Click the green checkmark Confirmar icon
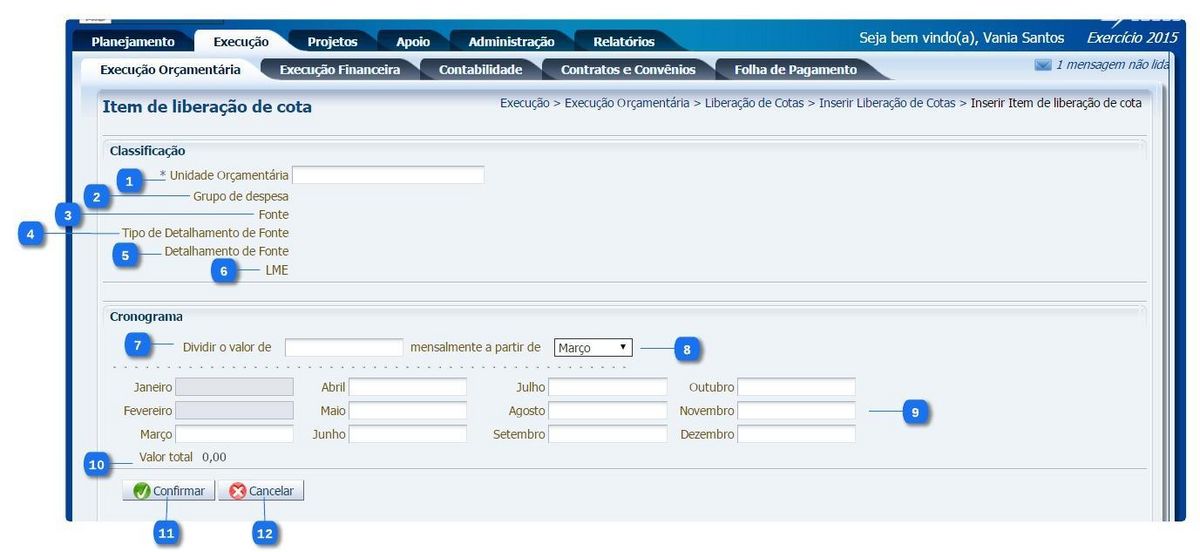The image size is (1200, 552). (x=142, y=491)
